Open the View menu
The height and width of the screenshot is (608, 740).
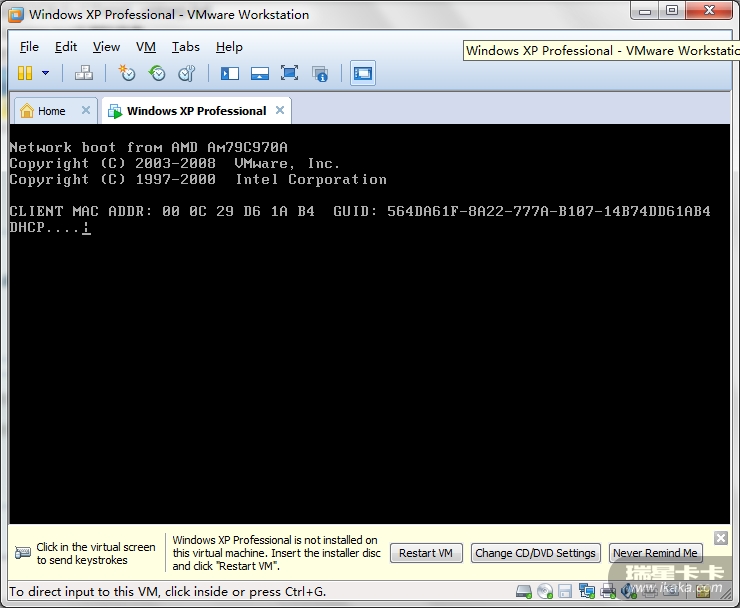[x=106, y=47]
